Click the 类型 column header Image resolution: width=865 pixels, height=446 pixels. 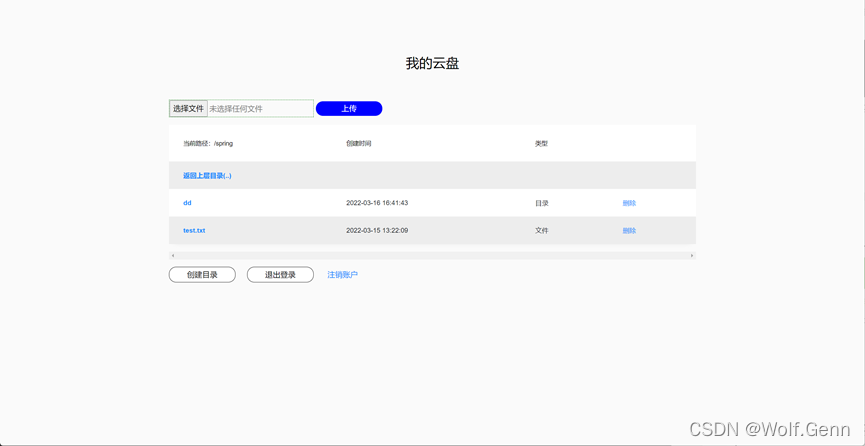541,144
